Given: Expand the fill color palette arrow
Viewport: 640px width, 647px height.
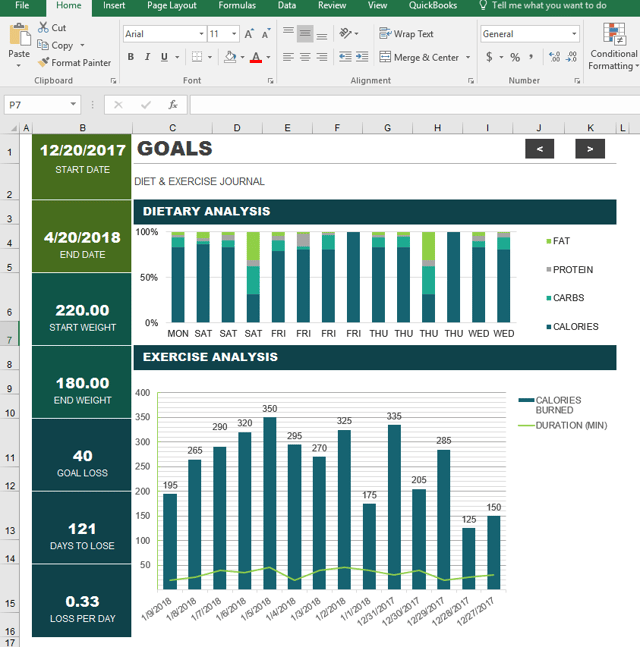Looking at the screenshot, I should [243, 57].
